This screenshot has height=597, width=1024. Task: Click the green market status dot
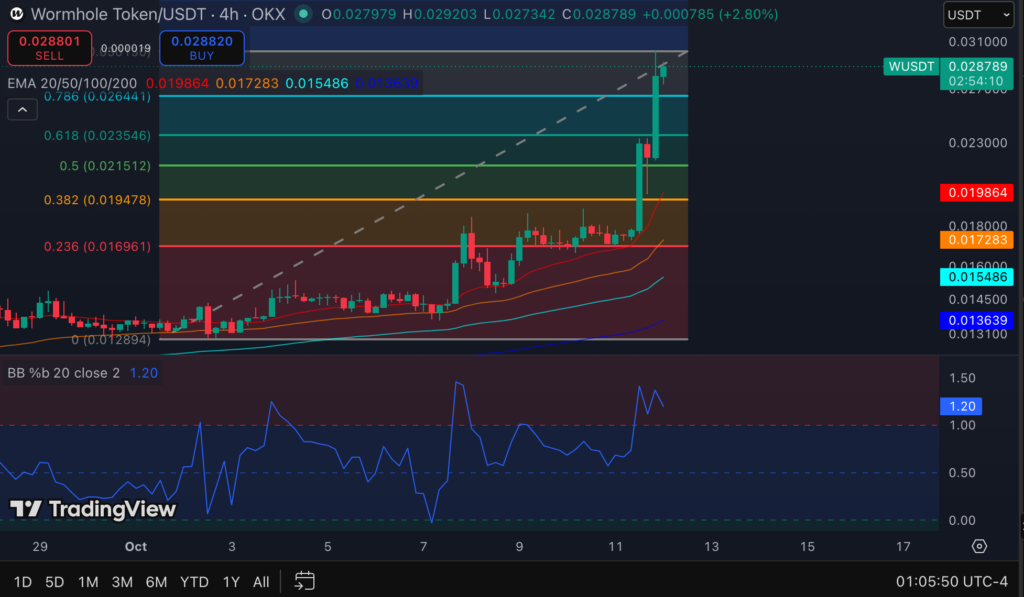(302, 14)
